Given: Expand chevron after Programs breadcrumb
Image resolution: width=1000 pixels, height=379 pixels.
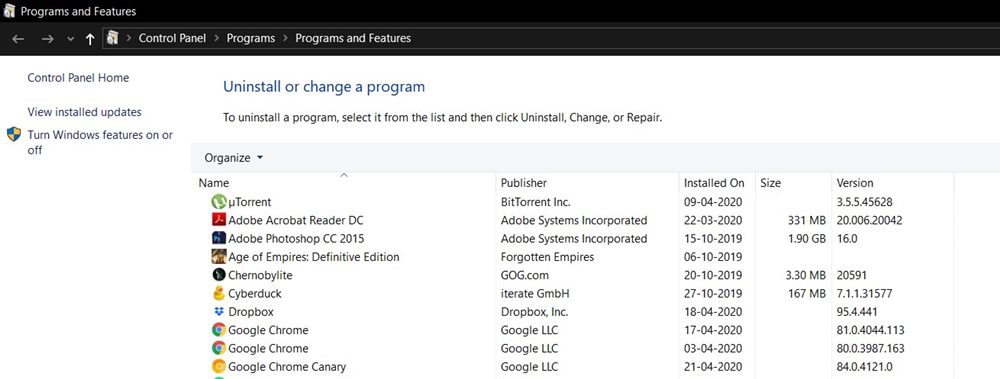Looking at the screenshot, I should pos(285,38).
